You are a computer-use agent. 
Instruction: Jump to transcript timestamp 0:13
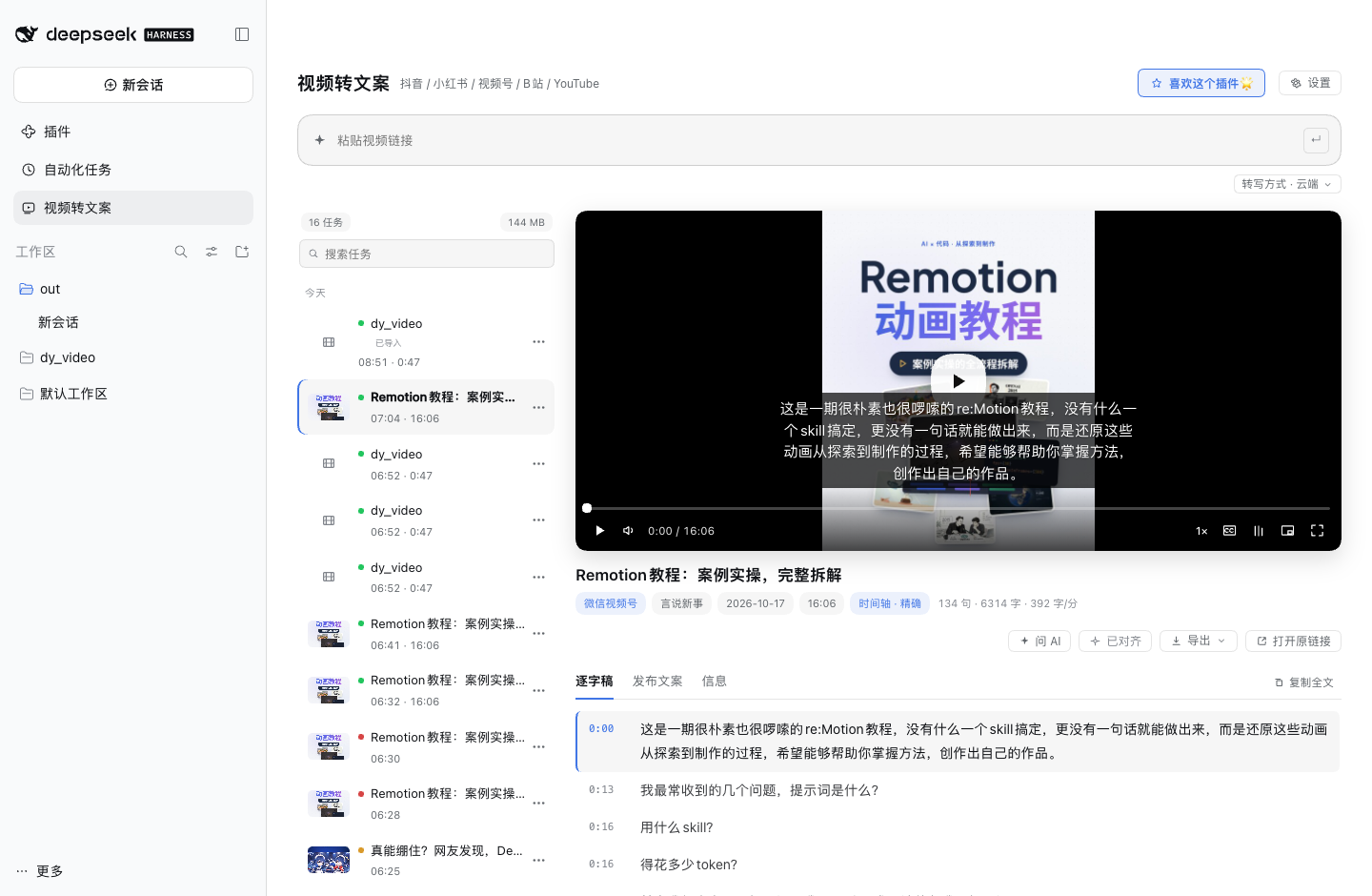pyautogui.click(x=601, y=790)
